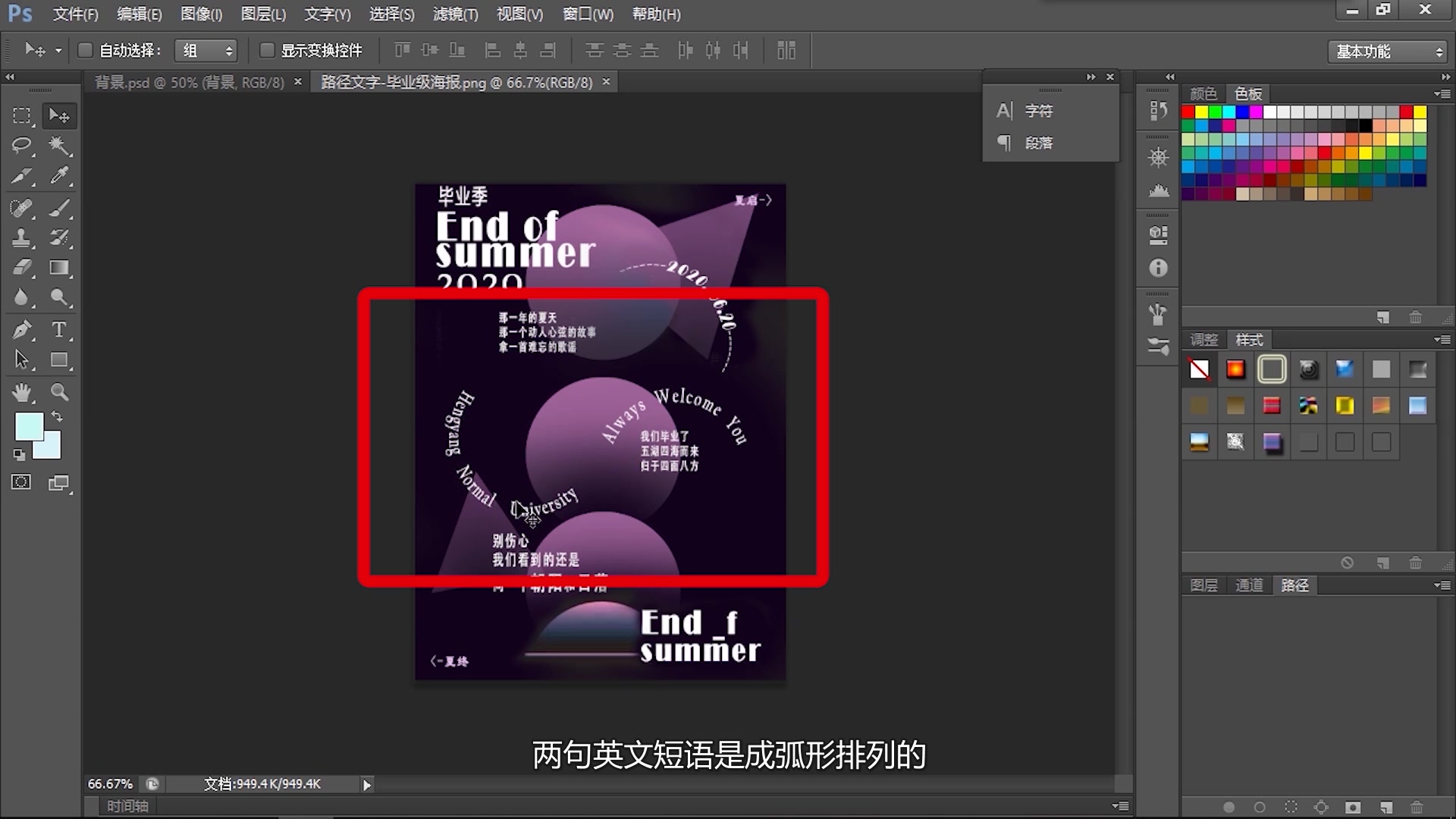The width and height of the screenshot is (1456, 819).
Task: Enable 显示变换控件 checkbox
Action: [x=266, y=50]
